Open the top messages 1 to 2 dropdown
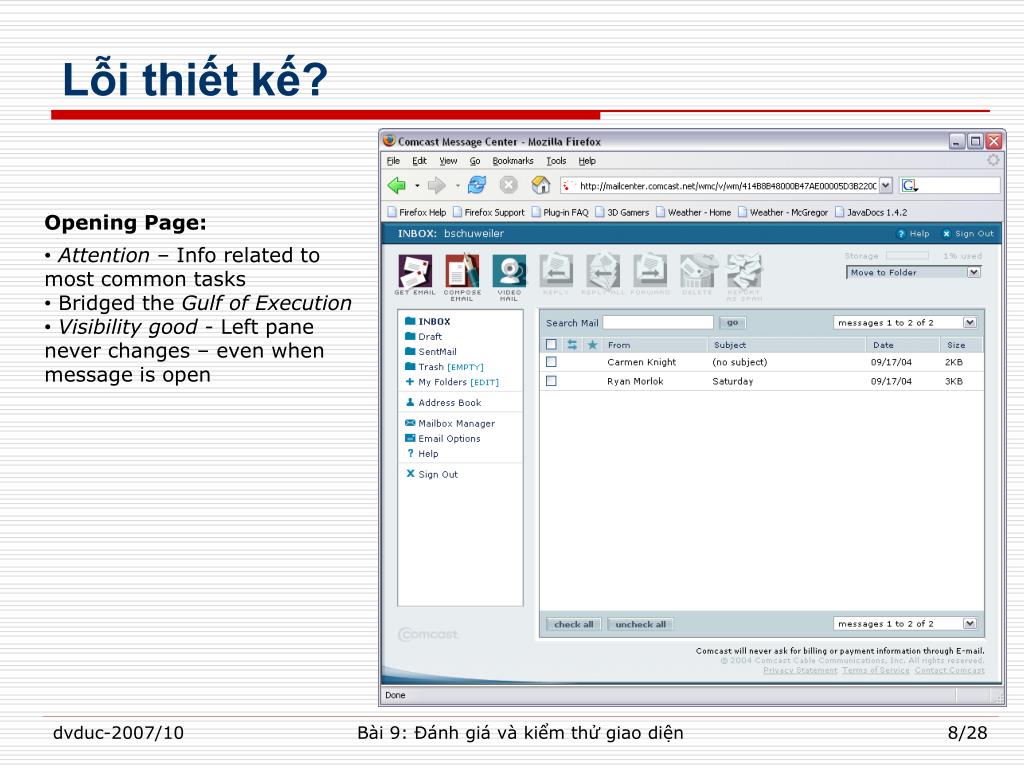 tap(905, 323)
